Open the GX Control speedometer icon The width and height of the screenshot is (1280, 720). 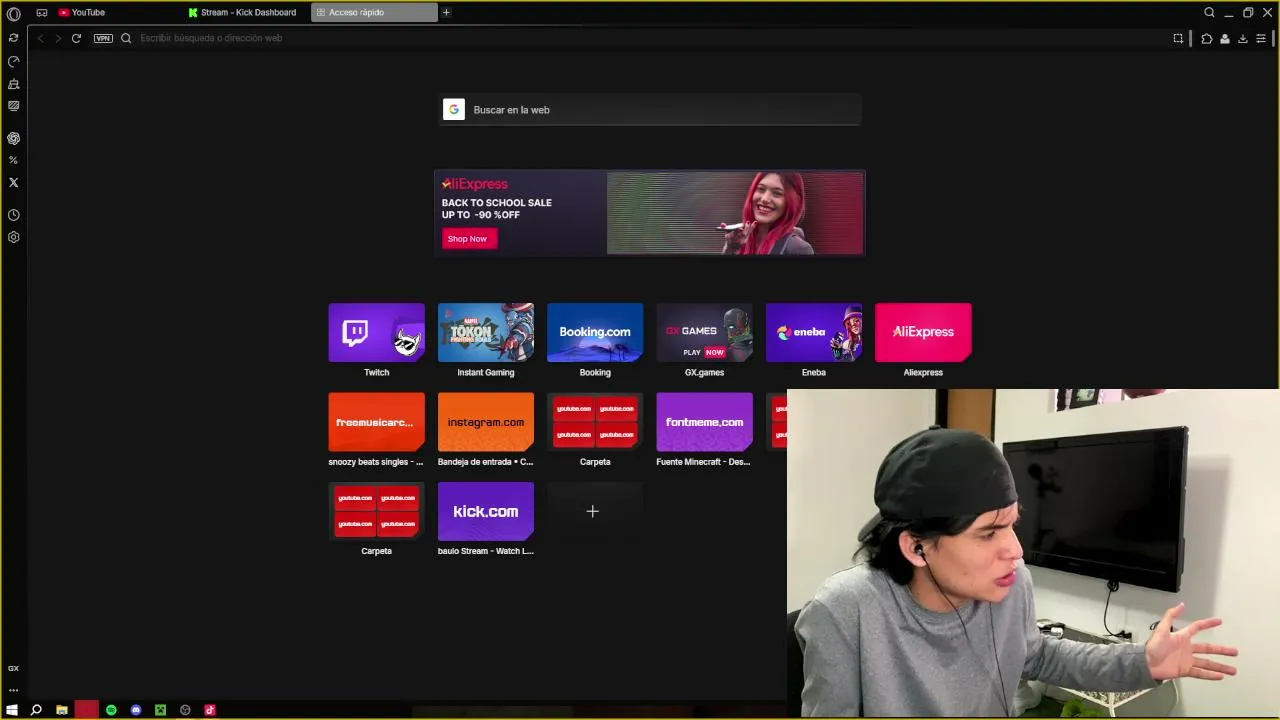(13, 61)
